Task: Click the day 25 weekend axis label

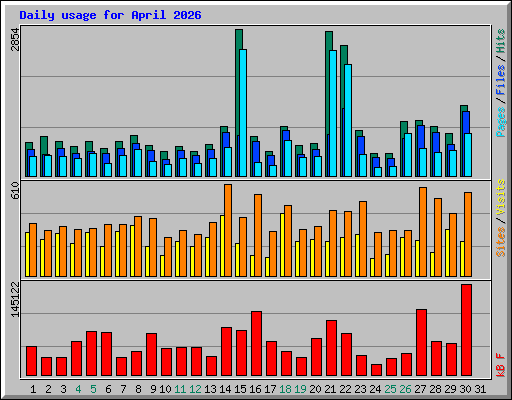Action: (x=390, y=389)
